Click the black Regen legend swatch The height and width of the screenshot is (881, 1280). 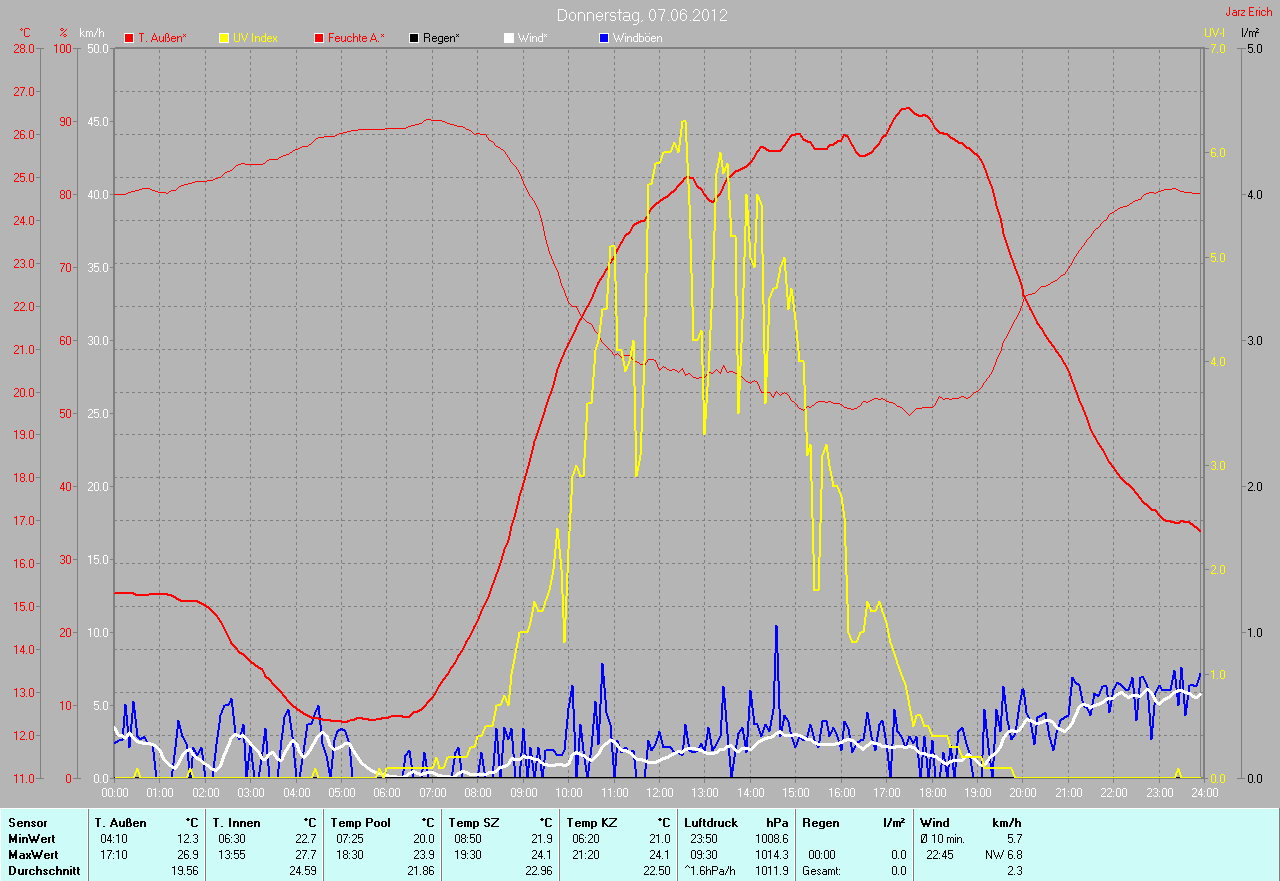click(x=414, y=38)
